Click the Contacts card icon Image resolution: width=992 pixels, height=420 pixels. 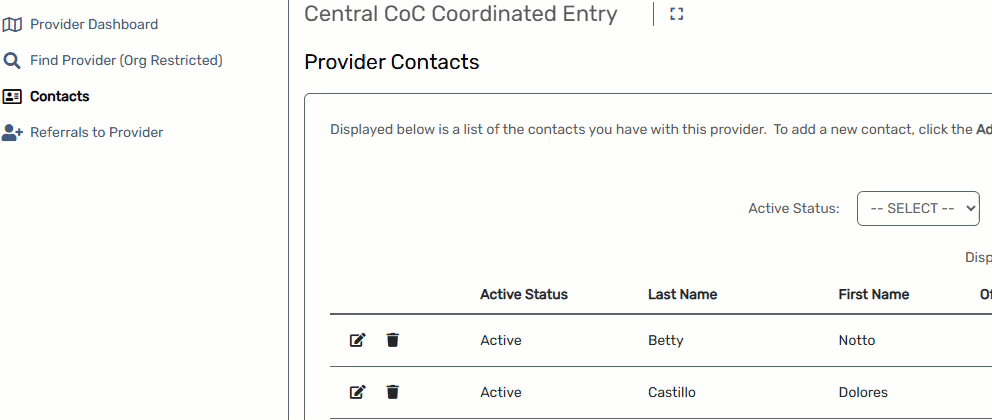pos(12,97)
